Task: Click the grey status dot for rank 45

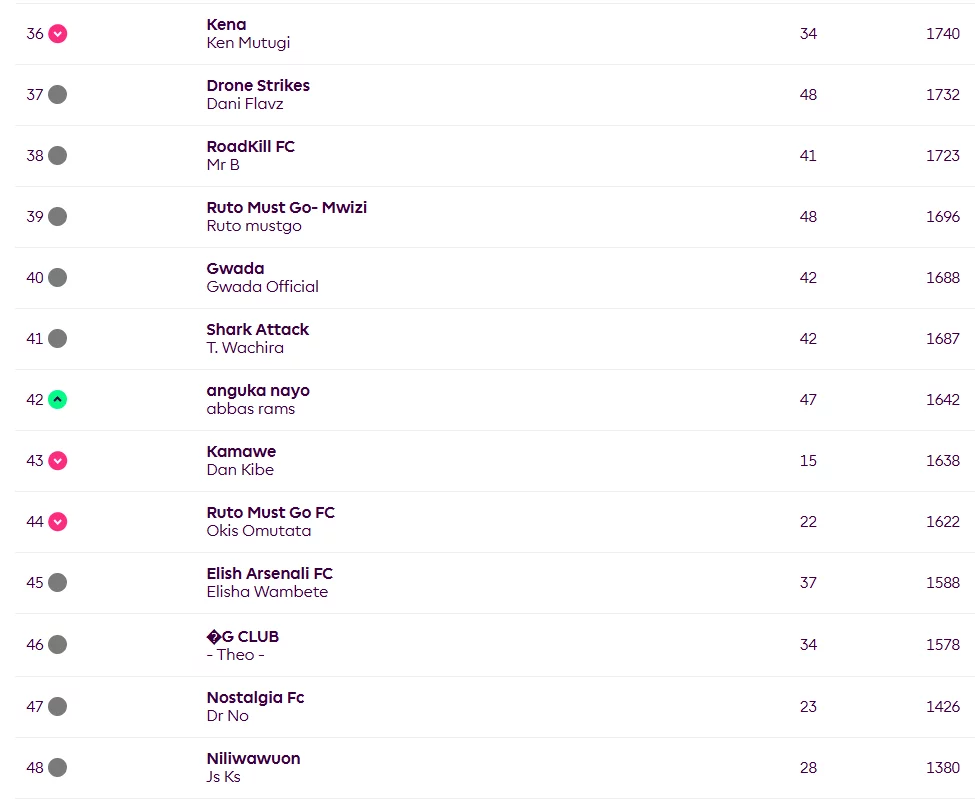Action: (58, 583)
